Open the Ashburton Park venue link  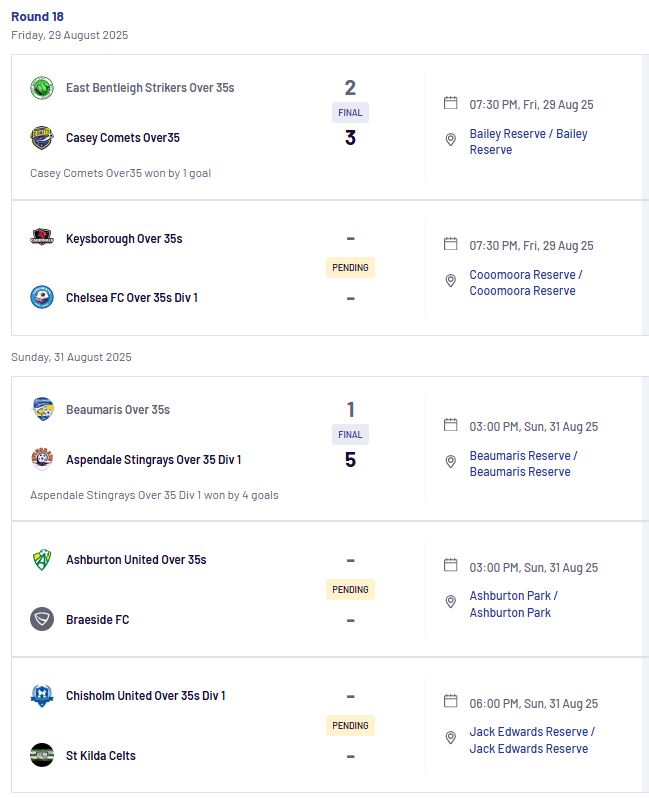click(x=514, y=604)
